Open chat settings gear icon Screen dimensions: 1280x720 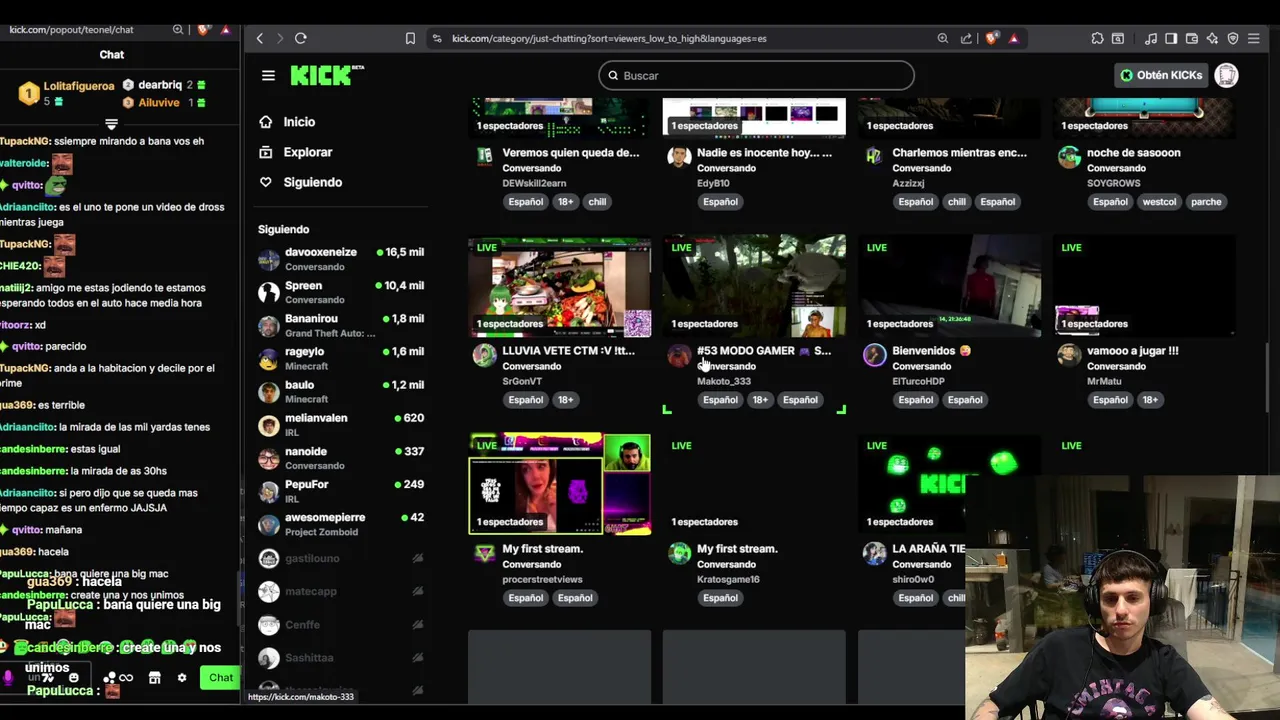coord(181,678)
